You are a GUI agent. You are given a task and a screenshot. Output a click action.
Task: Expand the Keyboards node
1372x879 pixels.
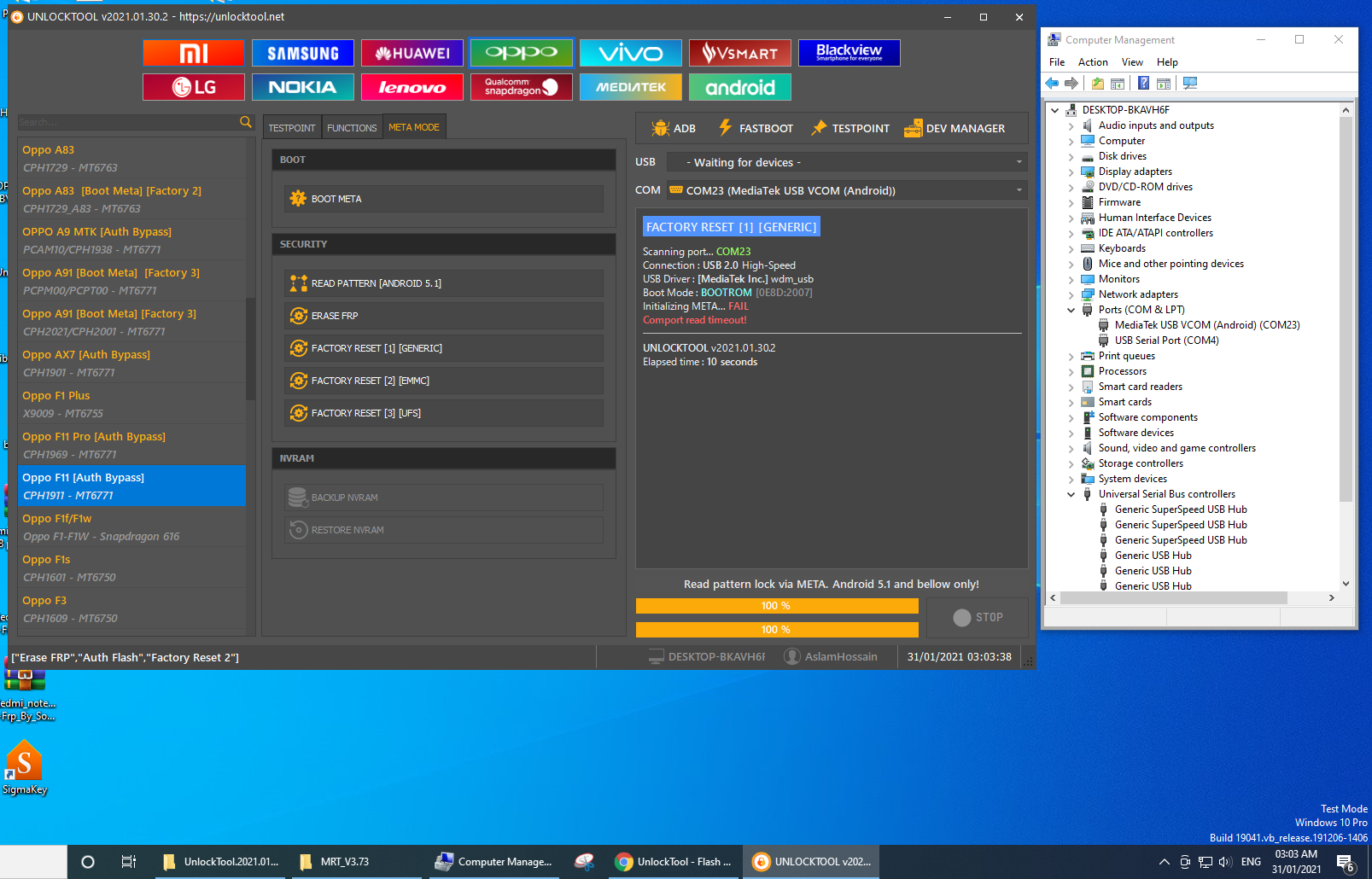tap(1071, 248)
